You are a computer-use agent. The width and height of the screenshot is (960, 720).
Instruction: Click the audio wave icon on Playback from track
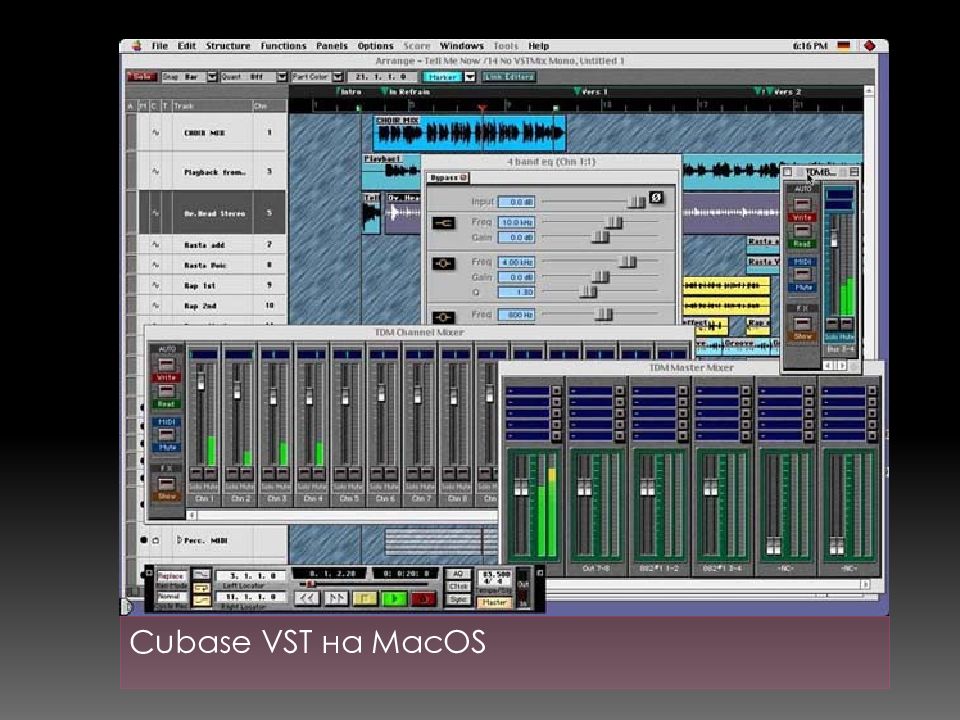pos(156,172)
